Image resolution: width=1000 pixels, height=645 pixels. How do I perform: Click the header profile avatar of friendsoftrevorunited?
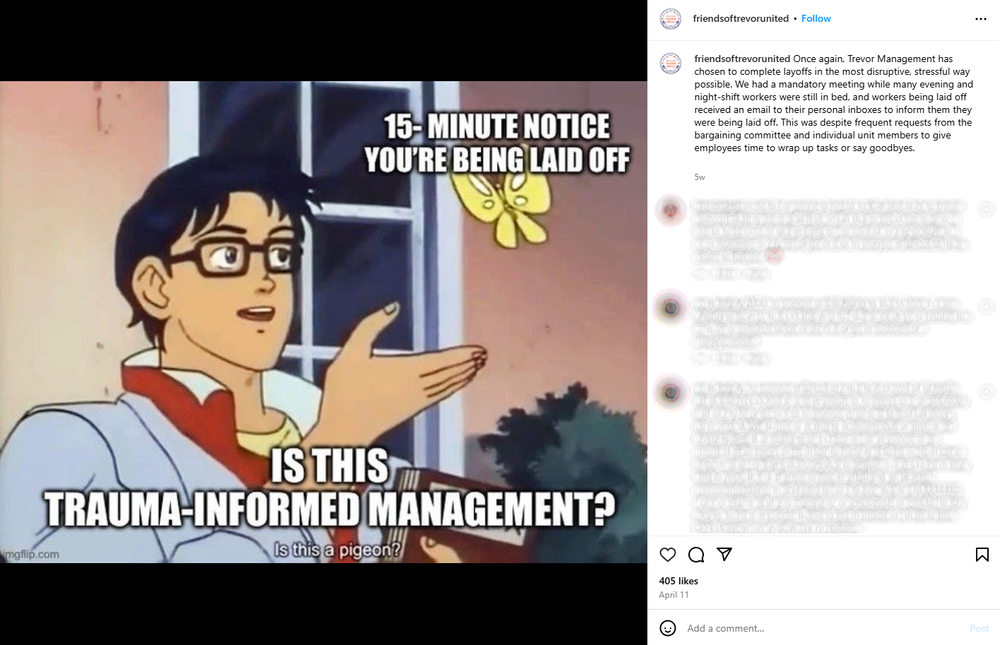coord(670,19)
